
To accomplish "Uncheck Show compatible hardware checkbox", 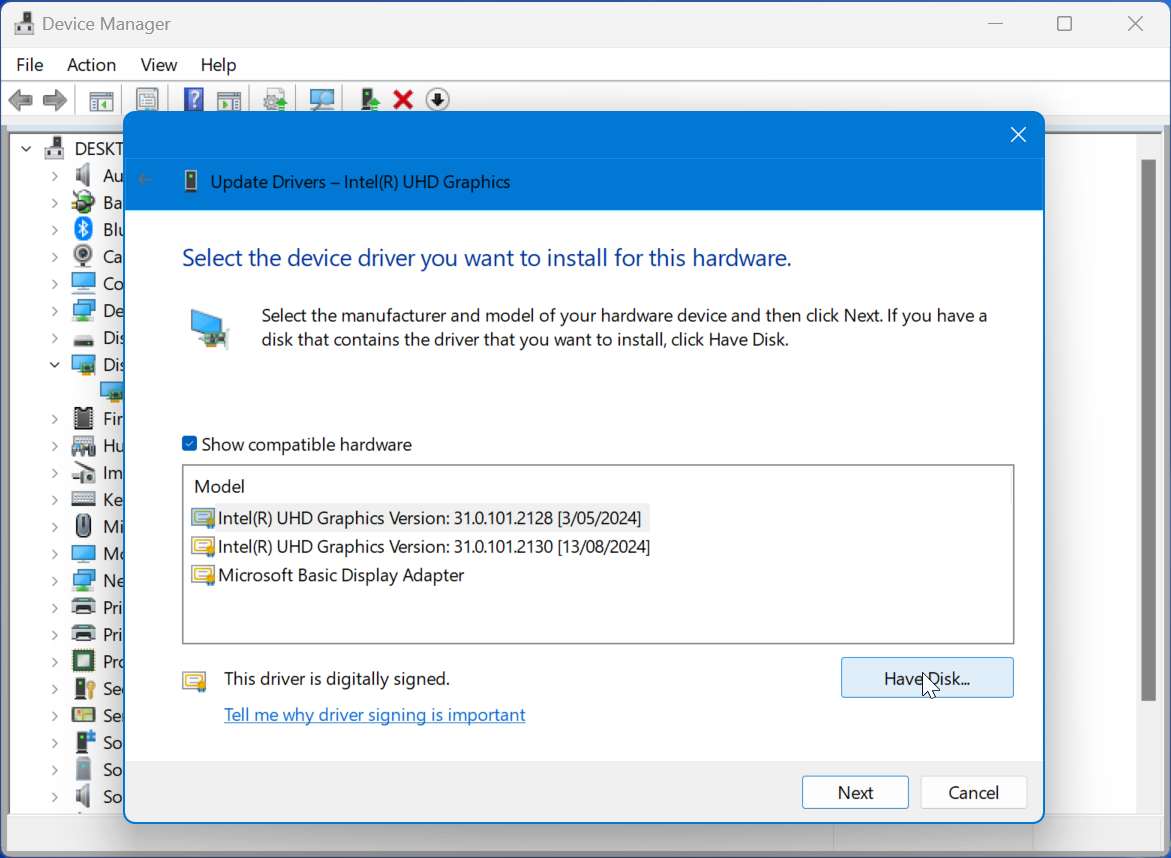I will [190, 444].
